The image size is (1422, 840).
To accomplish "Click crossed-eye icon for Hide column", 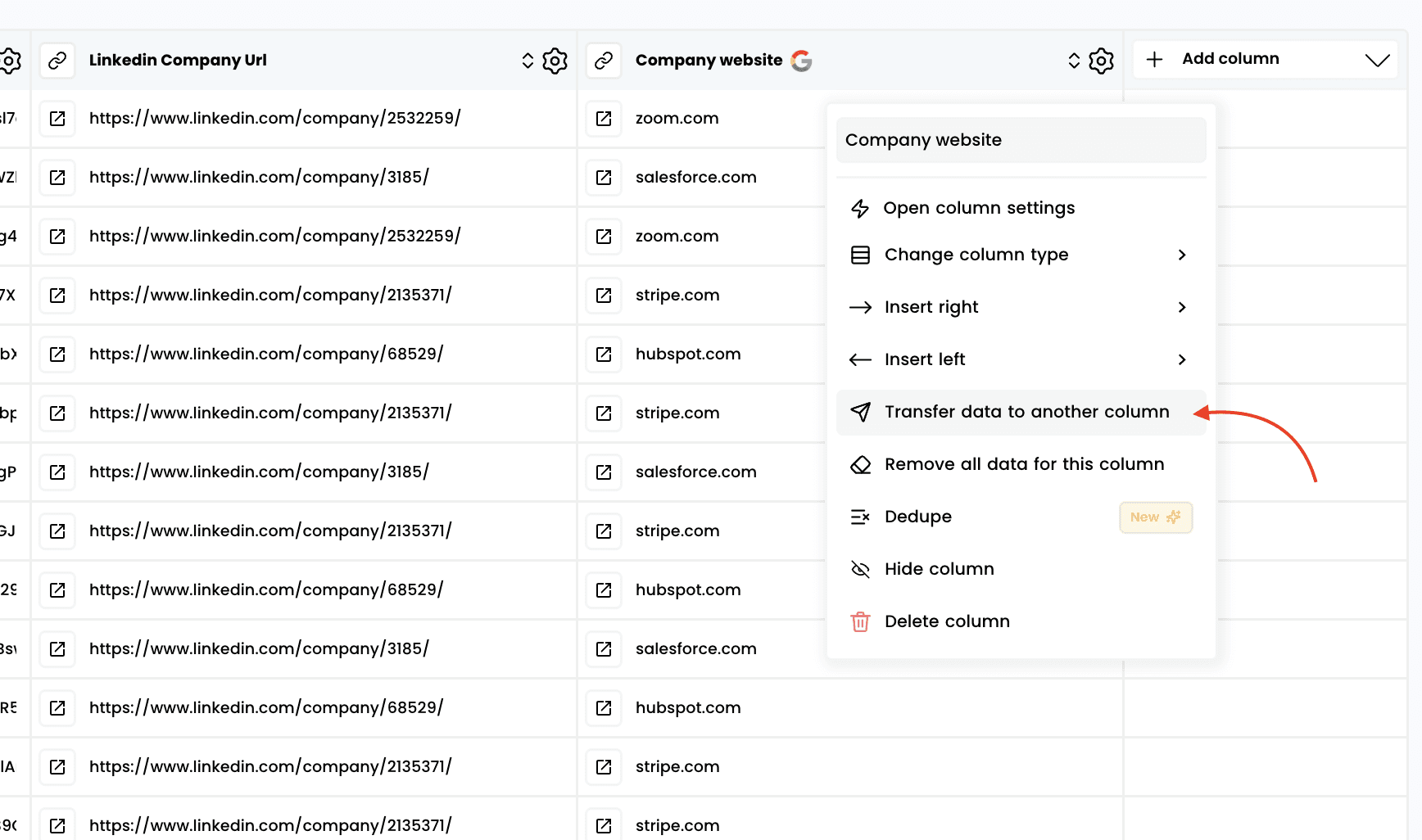I will click(860, 569).
